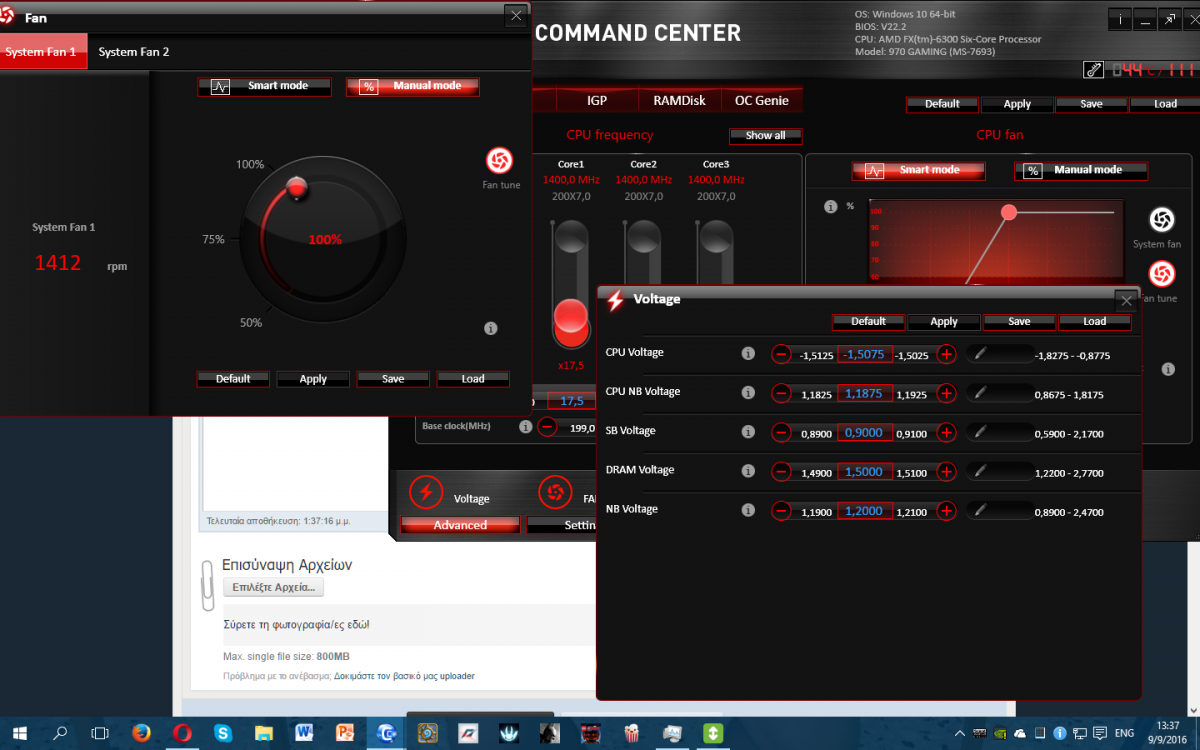Open System fan icon in Command Center
This screenshot has width=1200, height=750.
pyautogui.click(x=1161, y=220)
